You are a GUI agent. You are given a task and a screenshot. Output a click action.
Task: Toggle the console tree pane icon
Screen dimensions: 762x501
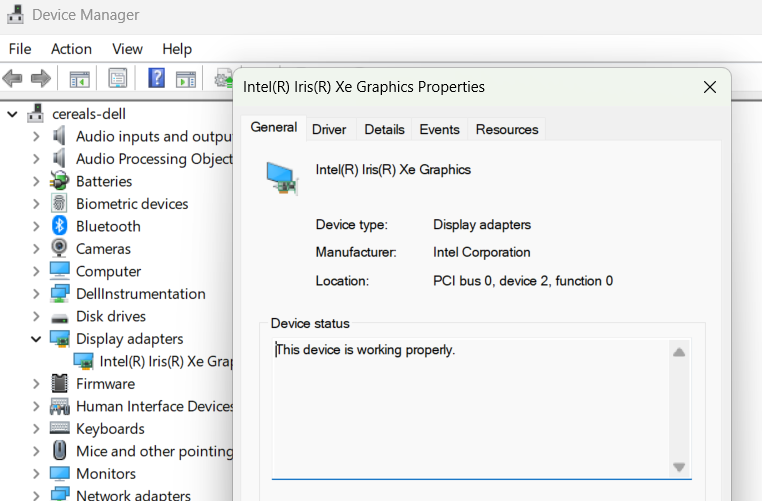pos(79,79)
